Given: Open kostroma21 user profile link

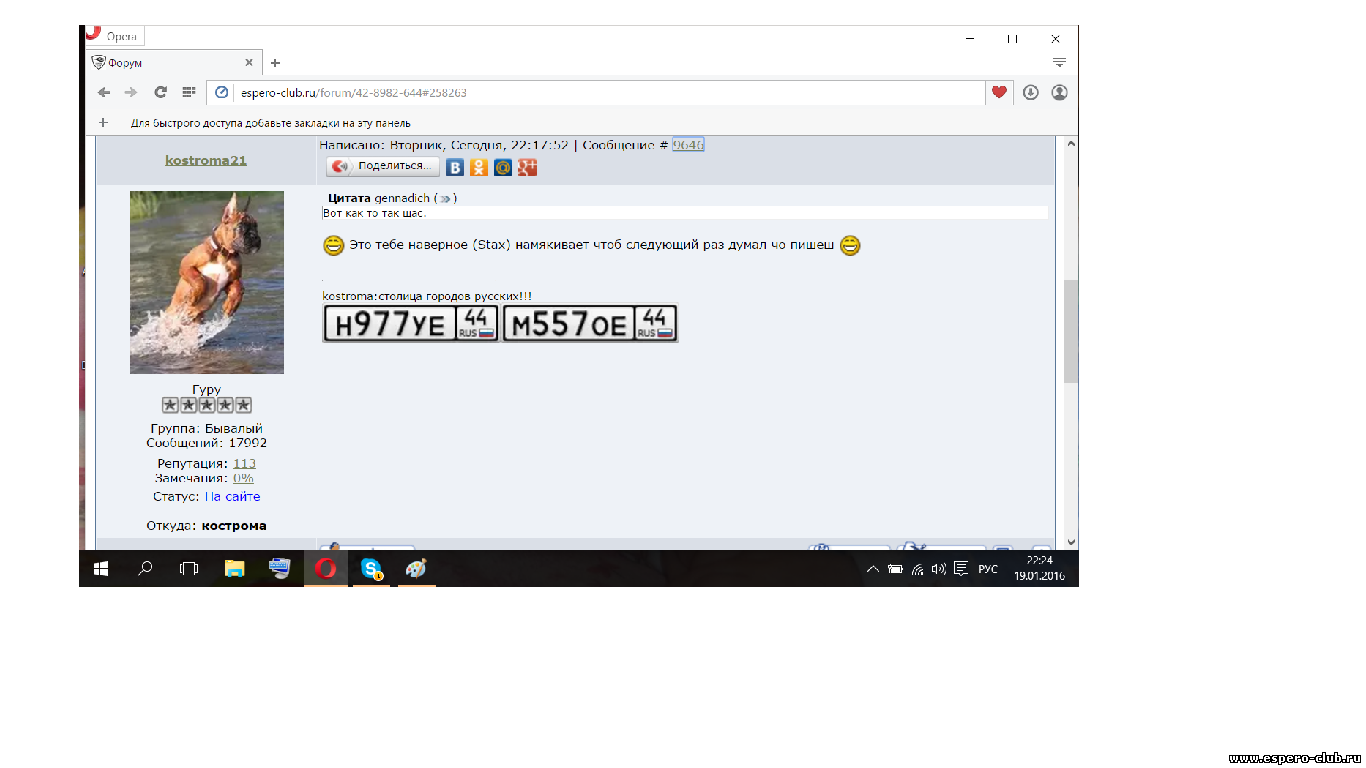Looking at the screenshot, I should tap(206, 160).
